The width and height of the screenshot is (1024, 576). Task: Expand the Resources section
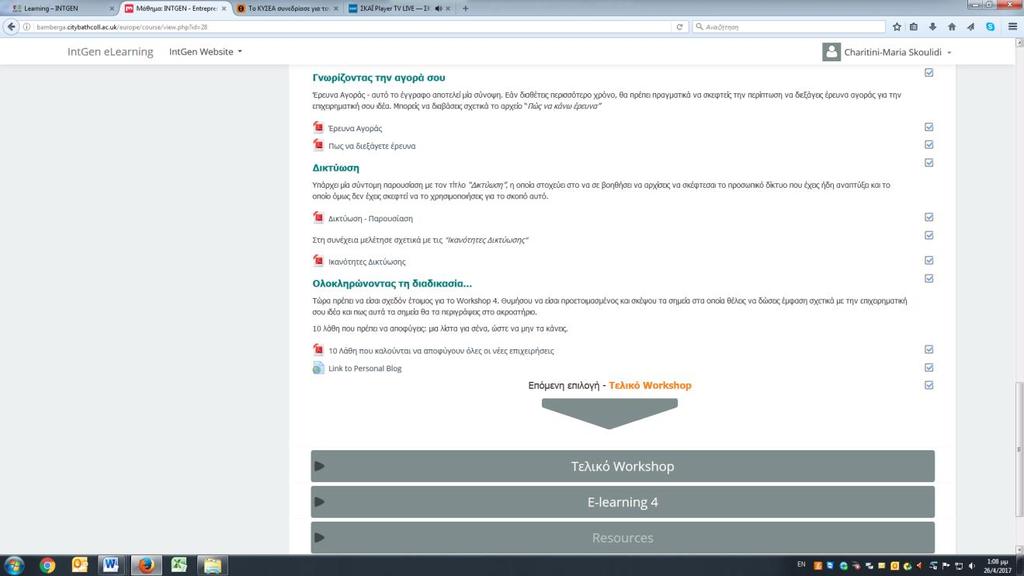[622, 537]
